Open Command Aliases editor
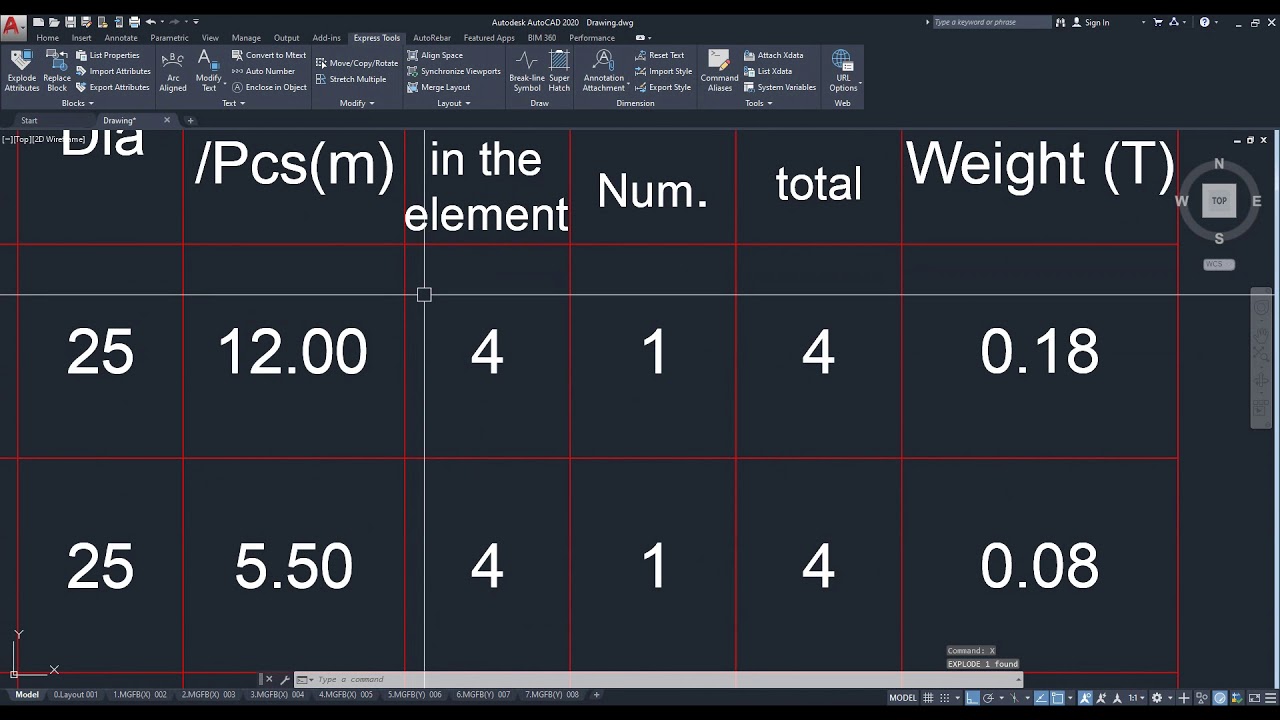This screenshot has height=720, width=1280. (719, 70)
